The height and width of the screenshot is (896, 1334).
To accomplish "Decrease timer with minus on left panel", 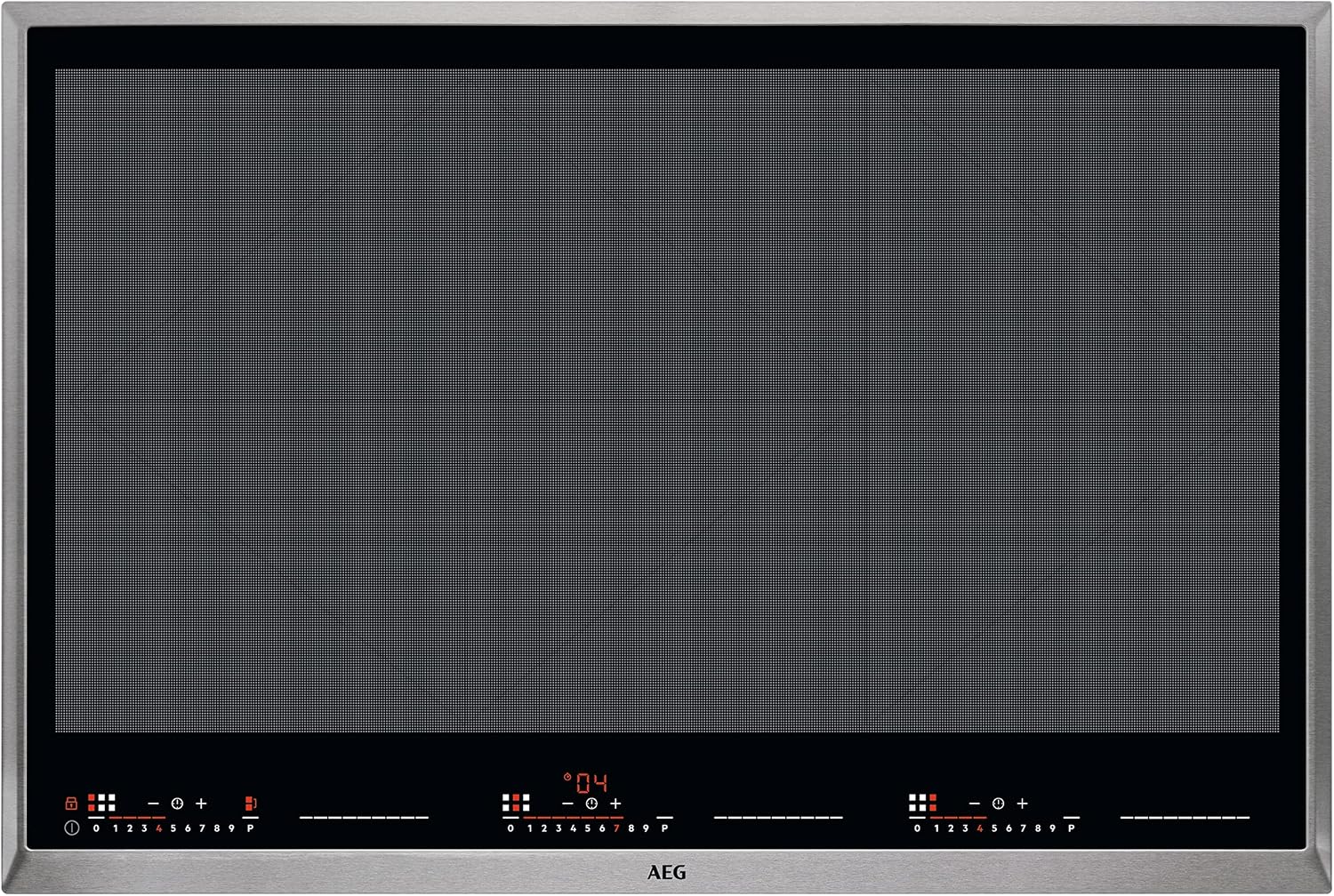I will coord(153,804).
